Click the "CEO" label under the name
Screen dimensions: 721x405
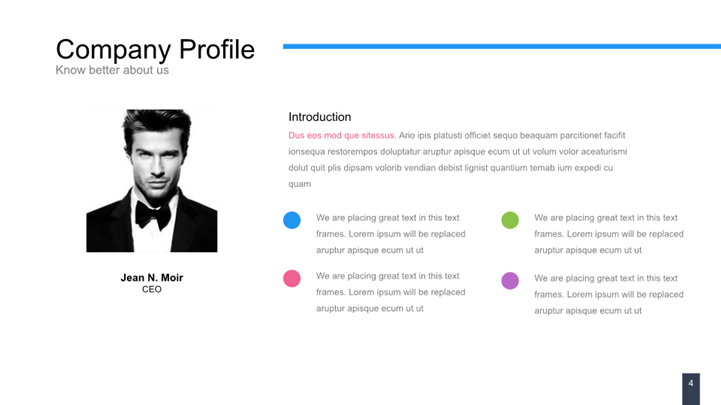pyautogui.click(x=152, y=290)
